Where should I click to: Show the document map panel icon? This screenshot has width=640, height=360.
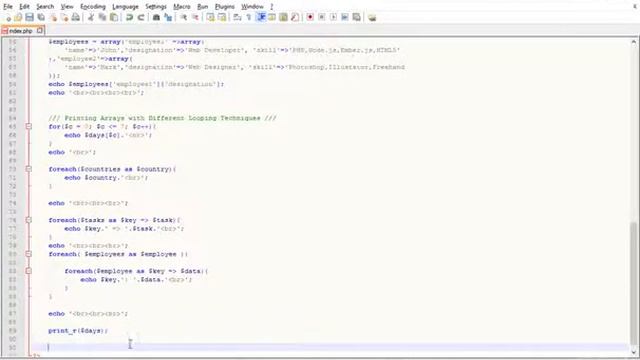(x=283, y=17)
